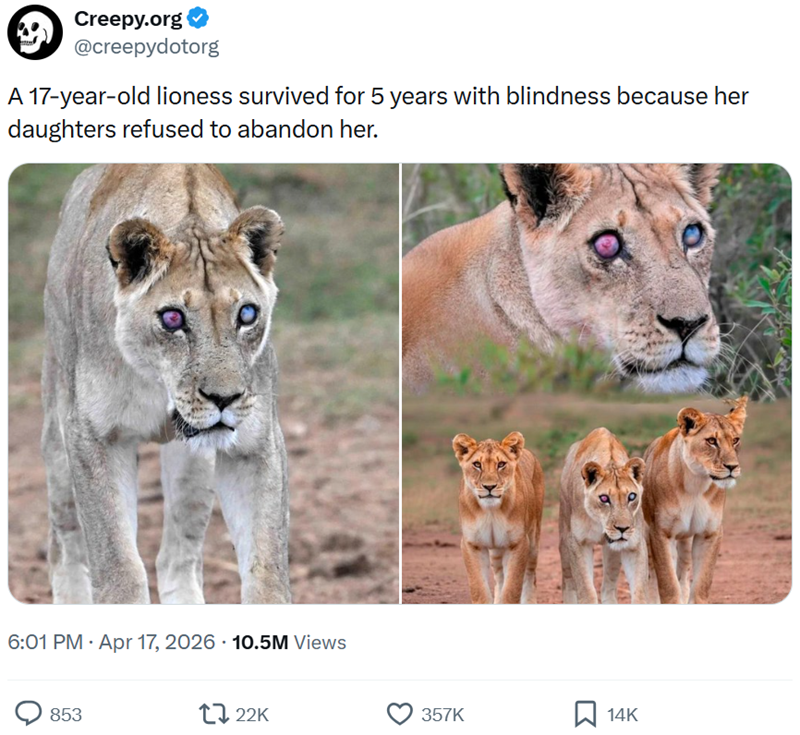800x735 pixels.
Task: Bookmark the post with the bookmark icon
Action: pyautogui.click(x=586, y=714)
